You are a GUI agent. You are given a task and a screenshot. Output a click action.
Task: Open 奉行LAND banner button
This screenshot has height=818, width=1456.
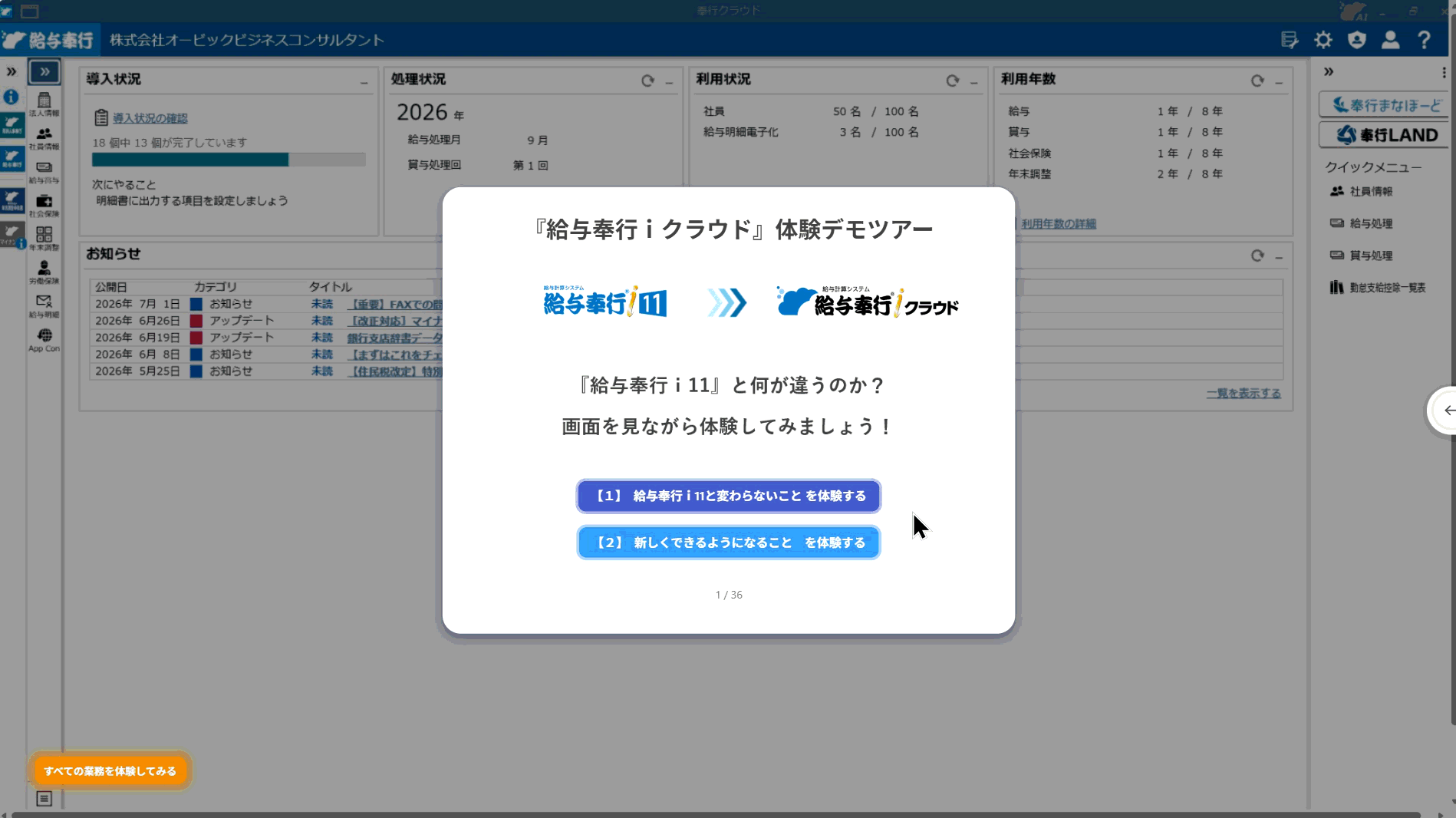(x=1385, y=135)
